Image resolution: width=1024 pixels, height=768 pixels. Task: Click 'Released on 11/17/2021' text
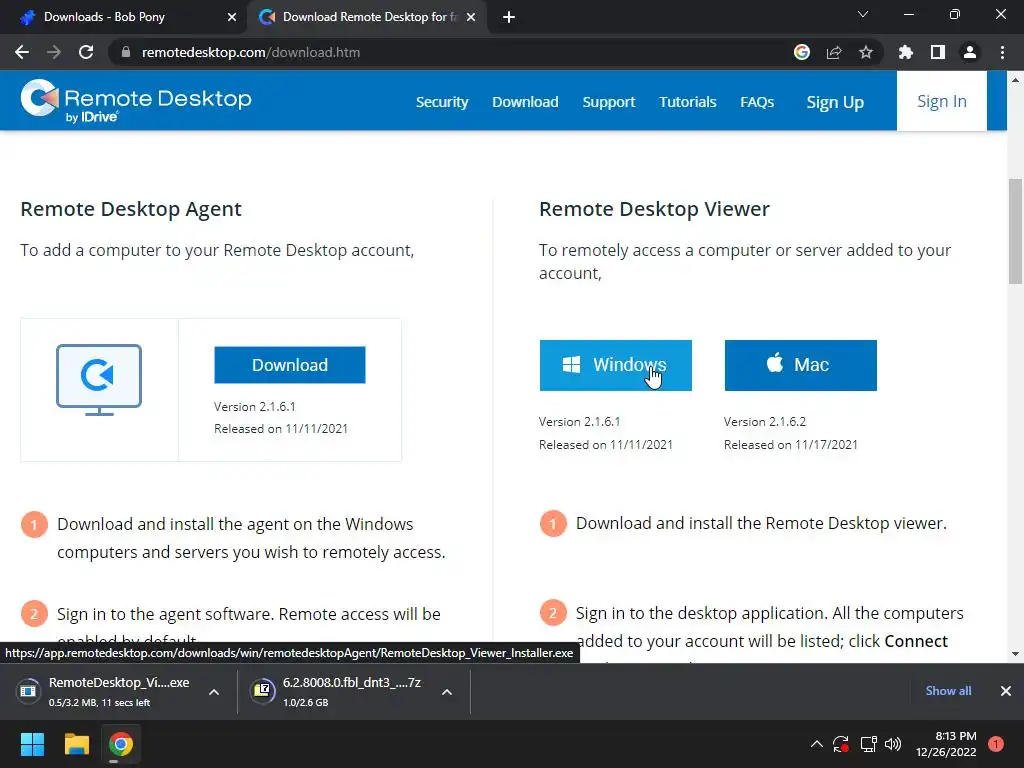pos(791,445)
